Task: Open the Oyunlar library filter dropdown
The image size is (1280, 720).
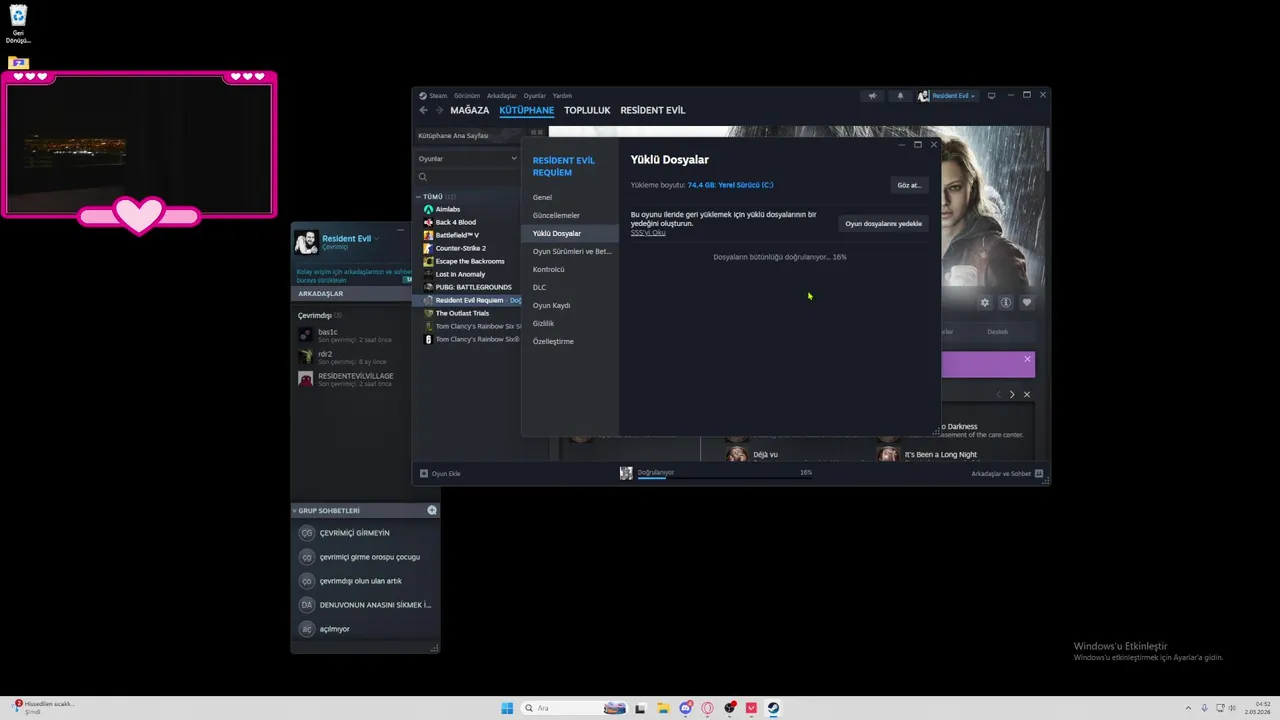Action: click(467, 158)
